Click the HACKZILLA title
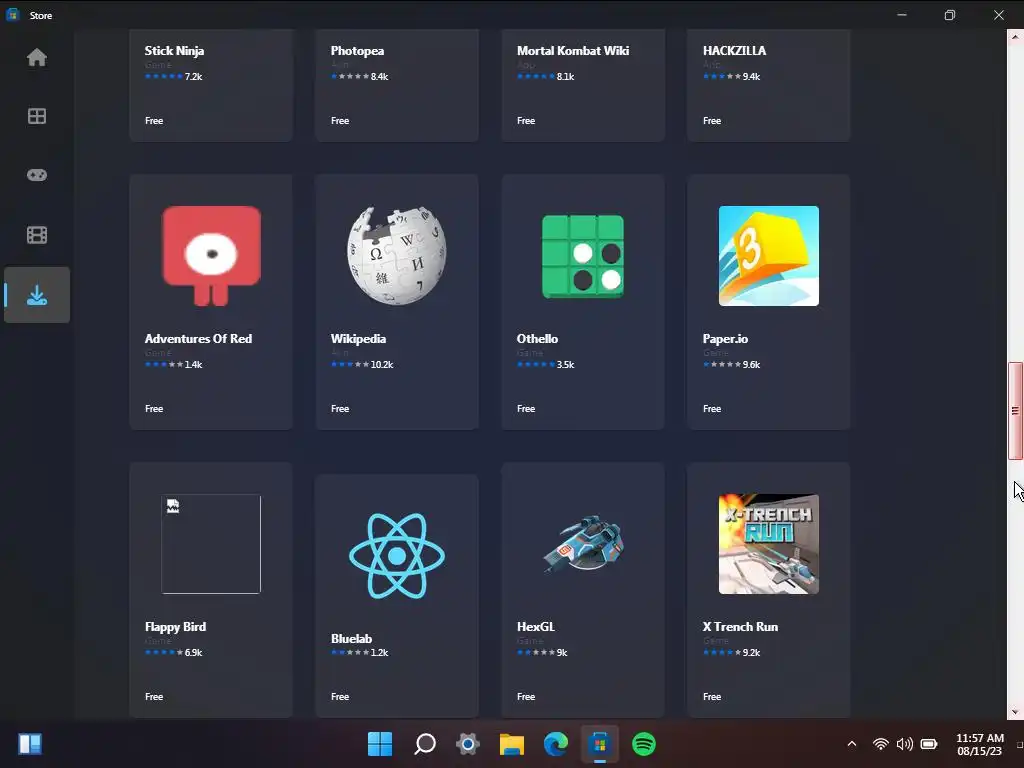Screen dimensions: 1024x768 [734, 51]
